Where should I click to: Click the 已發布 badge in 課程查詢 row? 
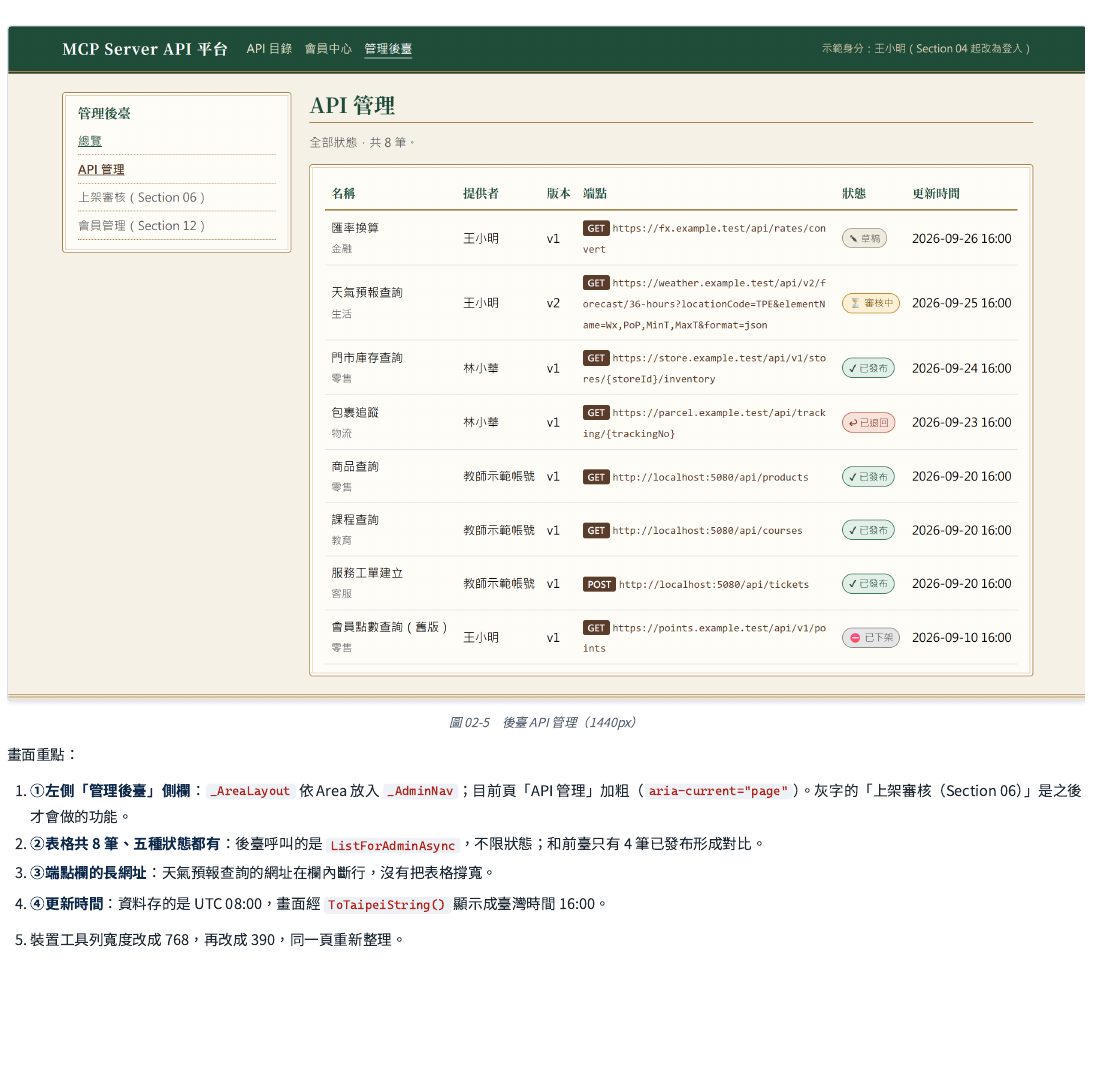click(868, 531)
